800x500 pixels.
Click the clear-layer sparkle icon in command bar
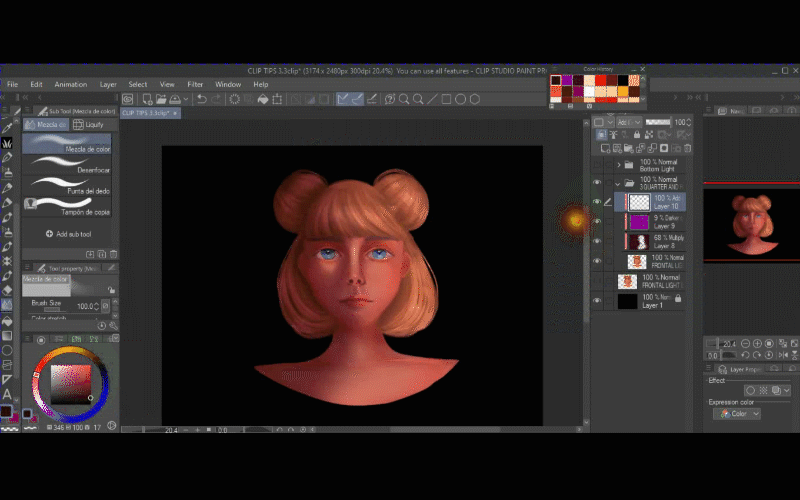[234, 100]
